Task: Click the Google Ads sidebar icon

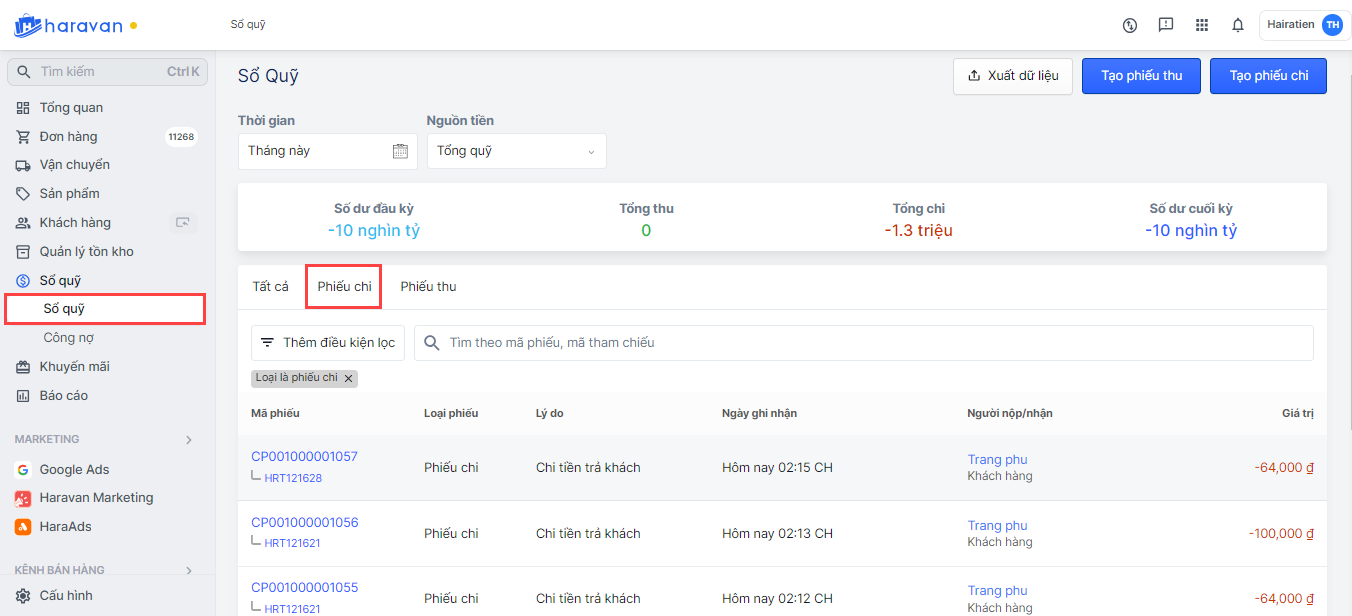Action: [23, 470]
